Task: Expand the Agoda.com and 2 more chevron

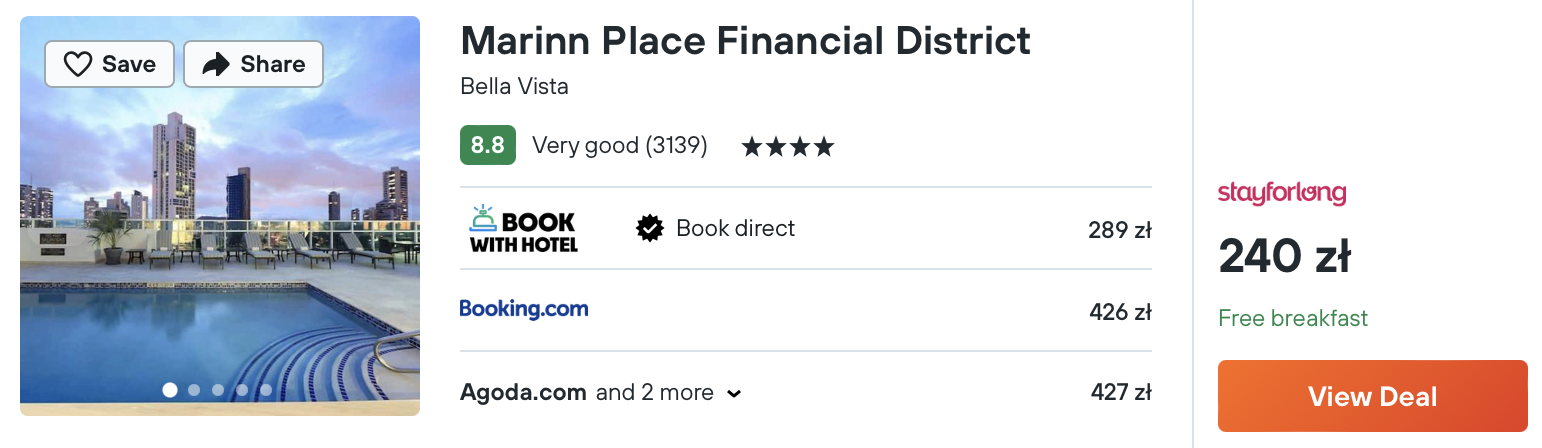Action: click(x=734, y=394)
